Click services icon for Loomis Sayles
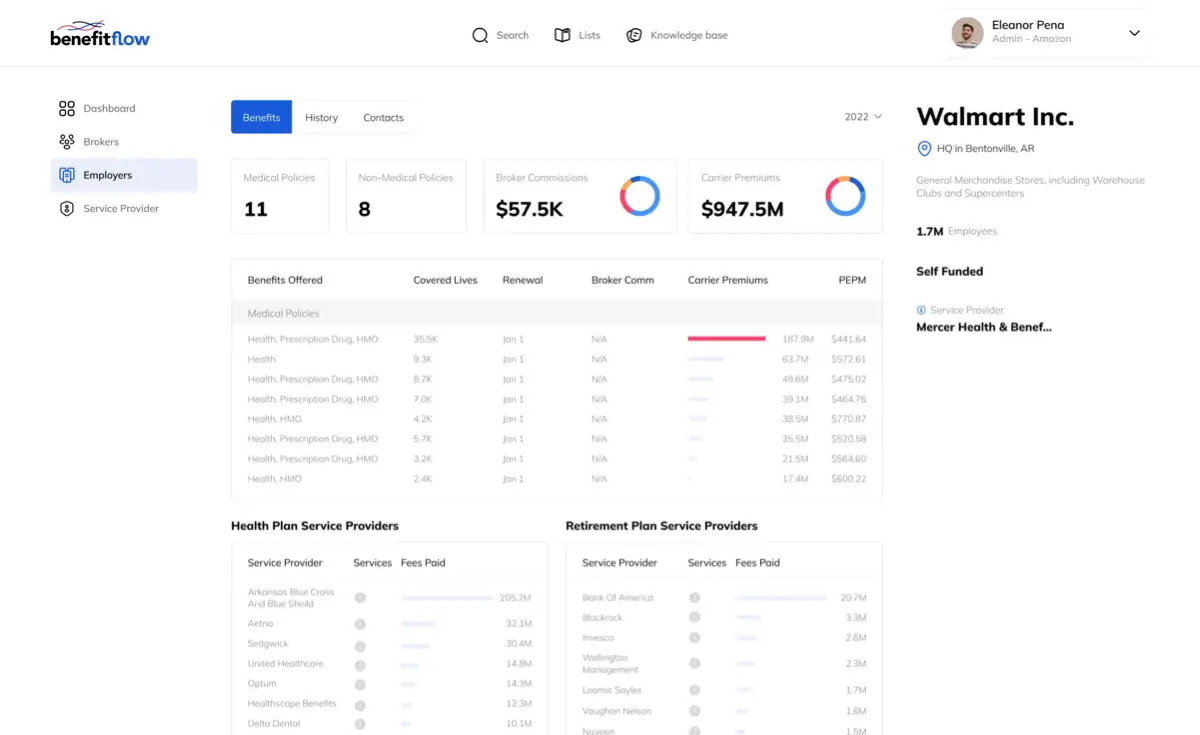The image size is (1200, 735). (x=694, y=690)
